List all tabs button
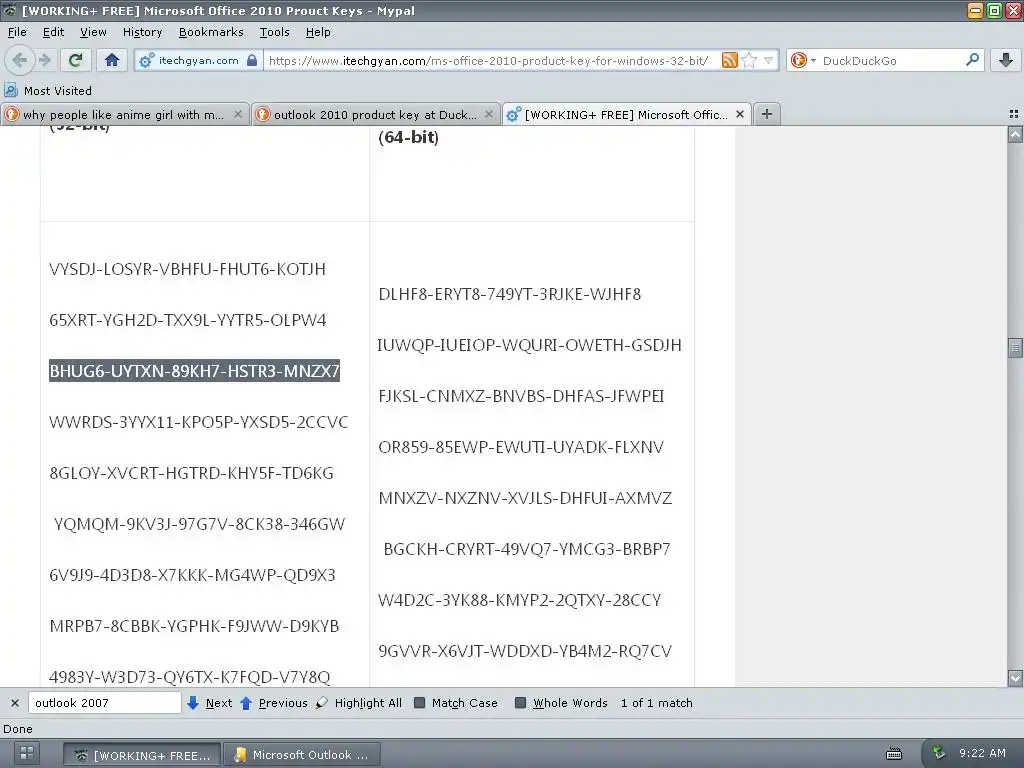 (x=1014, y=114)
